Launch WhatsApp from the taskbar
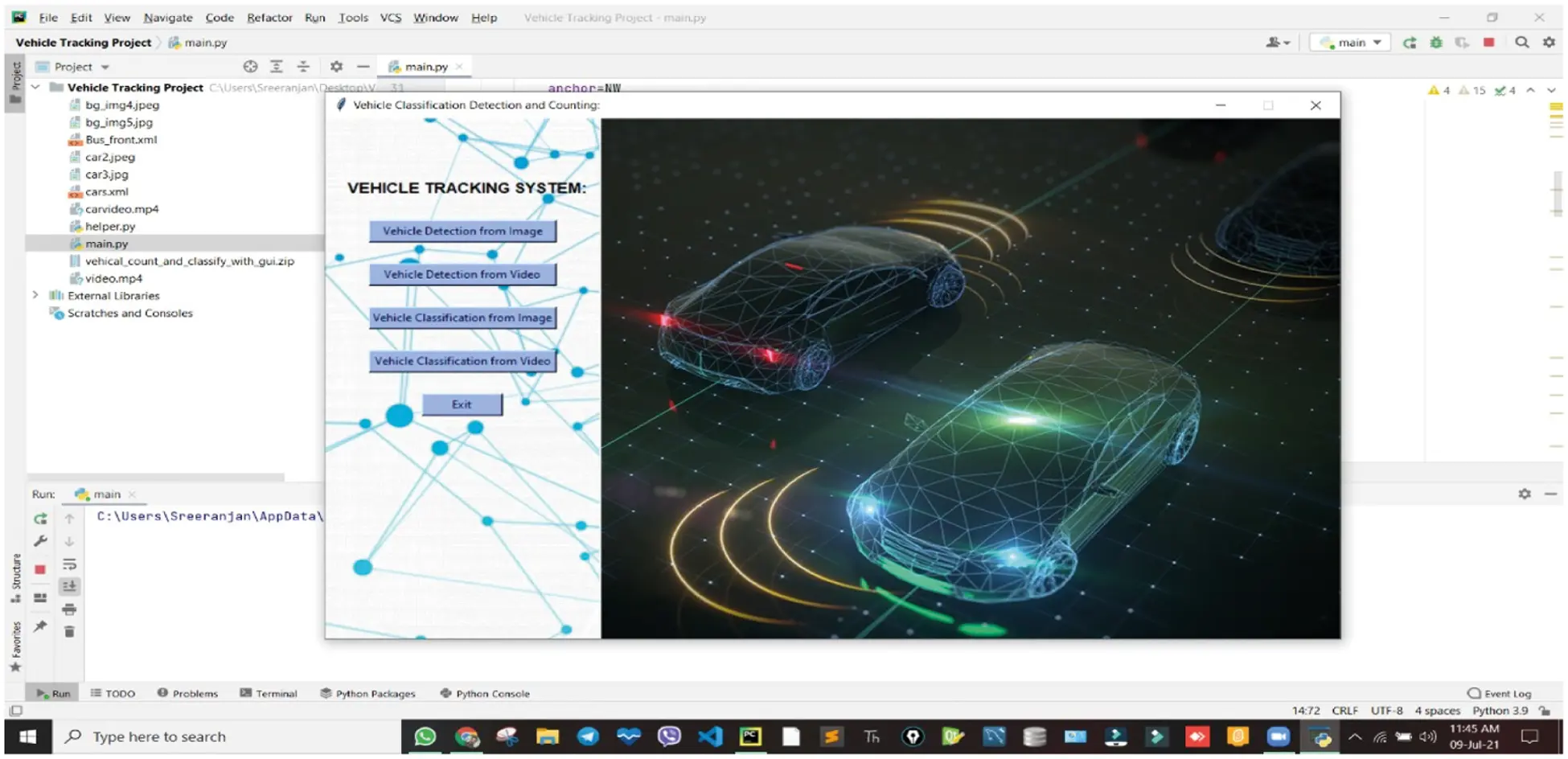The width and height of the screenshot is (1568, 759). tap(425, 736)
